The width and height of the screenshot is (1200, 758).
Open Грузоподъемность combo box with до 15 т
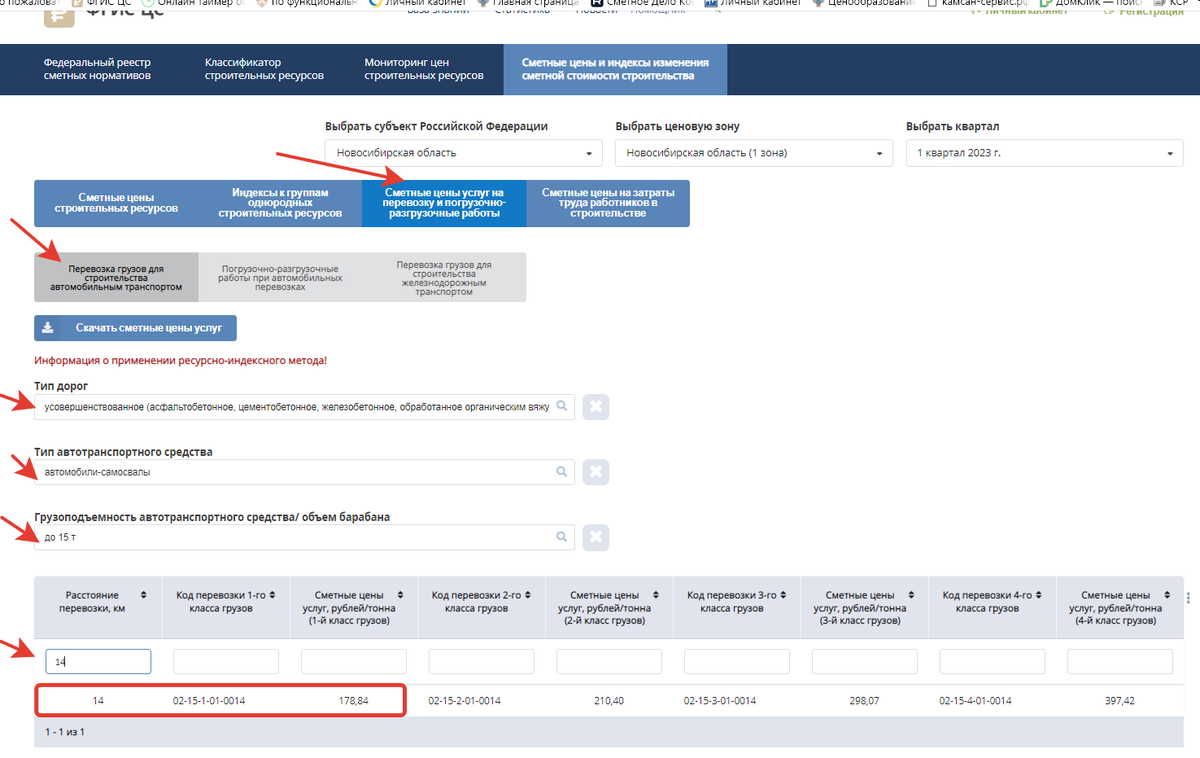(x=304, y=538)
